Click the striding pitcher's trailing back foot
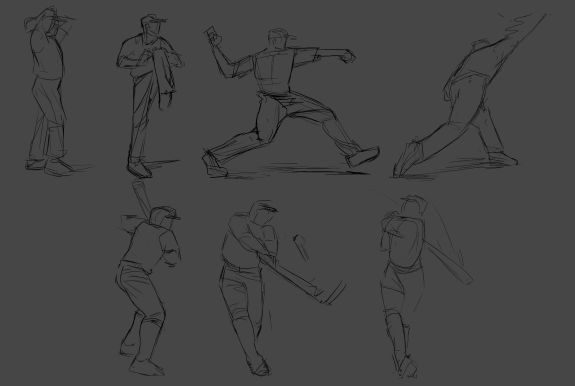Image resolution: width=575 pixels, height=386 pixels. 214,165
